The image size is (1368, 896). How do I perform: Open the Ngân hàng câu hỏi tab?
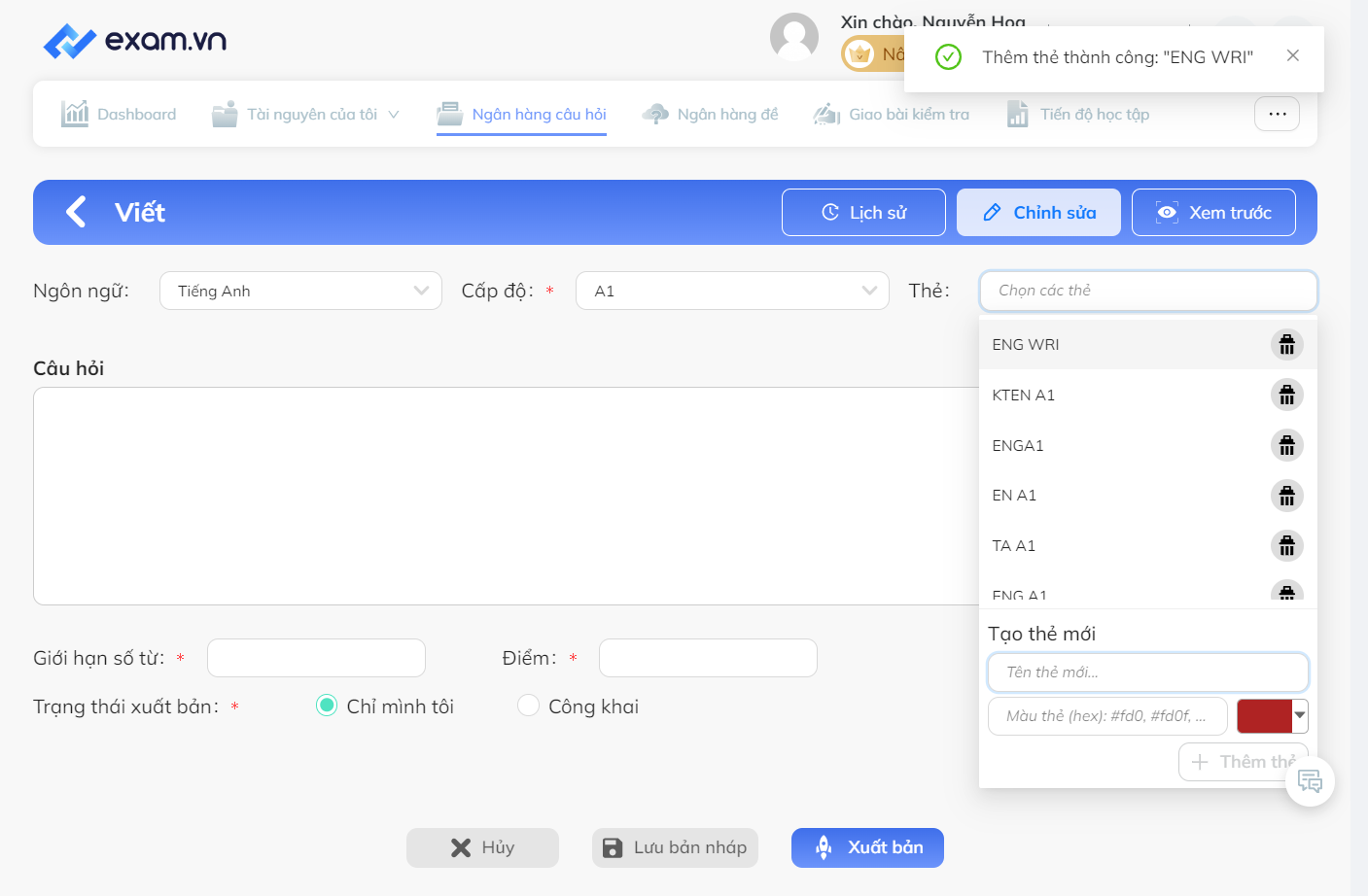tap(521, 114)
